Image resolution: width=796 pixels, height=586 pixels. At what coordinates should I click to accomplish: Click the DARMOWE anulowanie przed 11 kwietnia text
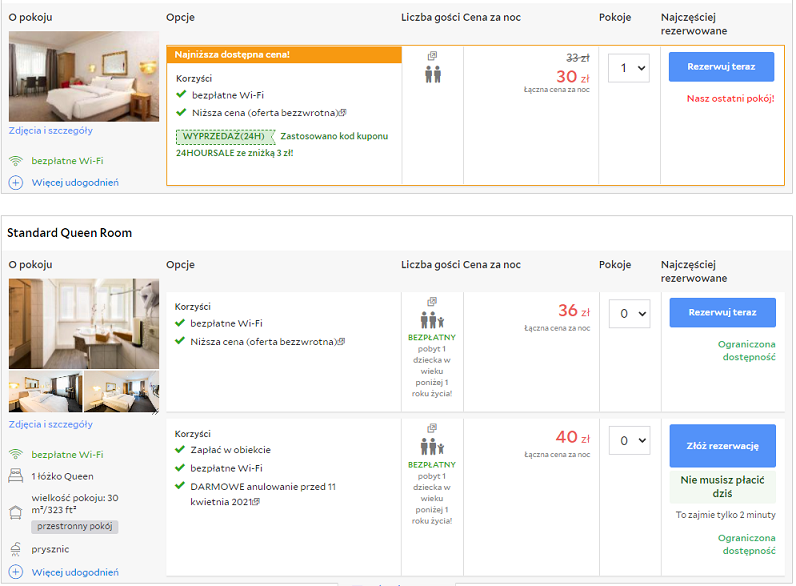[263, 494]
